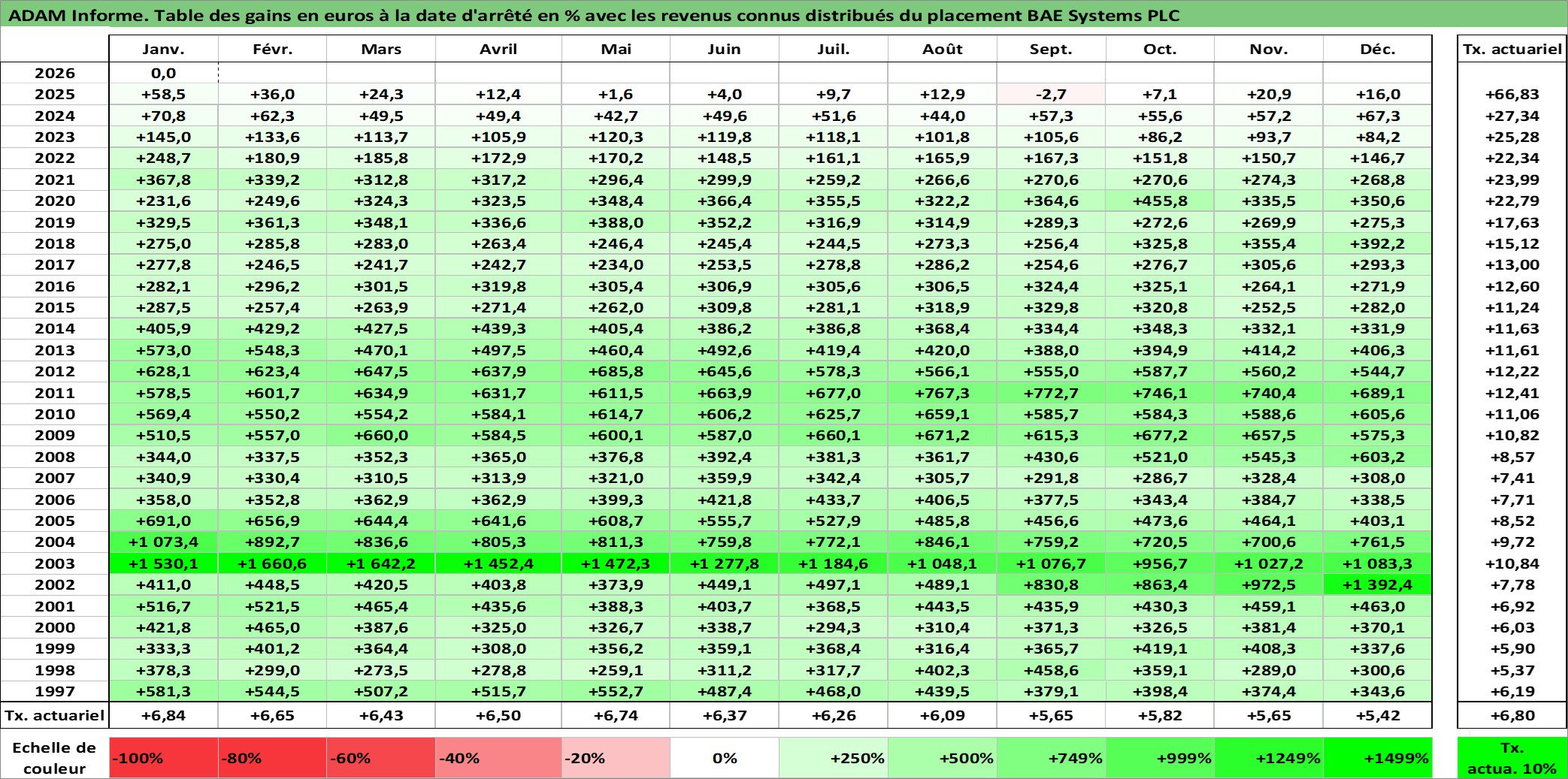Click the overall actuarial rate +6,80
1568x779 pixels.
coord(1512,715)
